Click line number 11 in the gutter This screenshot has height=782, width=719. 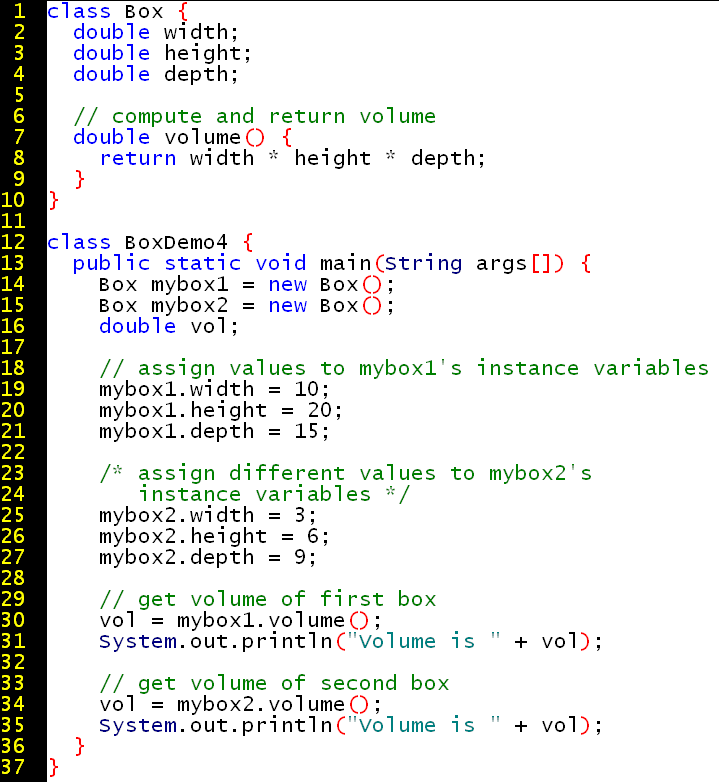[x=13, y=221]
